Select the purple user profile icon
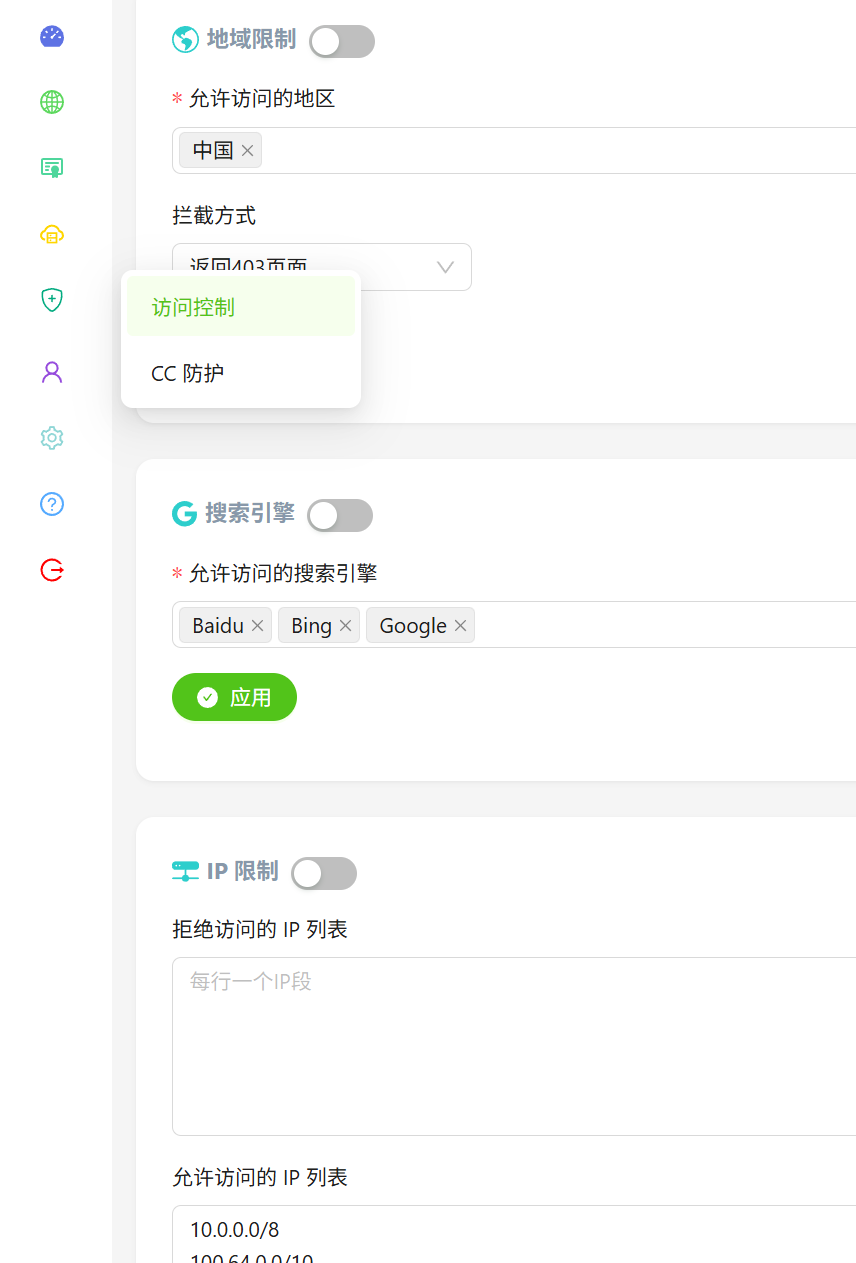Screen dimensions: 856x1263 tap(51, 371)
